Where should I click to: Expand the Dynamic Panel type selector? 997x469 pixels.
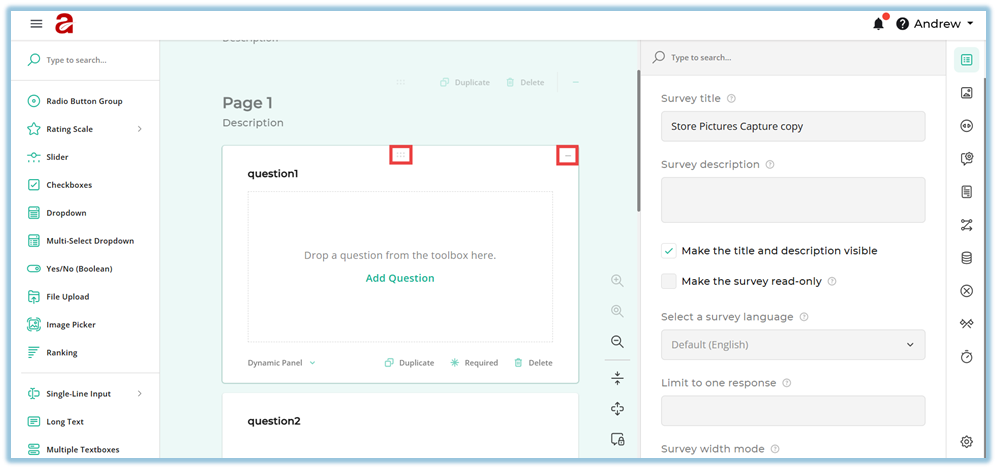click(281, 363)
